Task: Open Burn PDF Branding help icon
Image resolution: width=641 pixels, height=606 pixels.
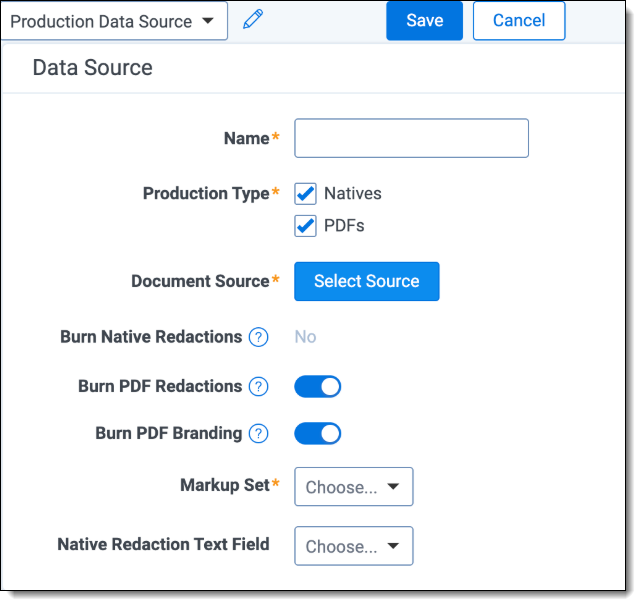Action: click(x=259, y=434)
